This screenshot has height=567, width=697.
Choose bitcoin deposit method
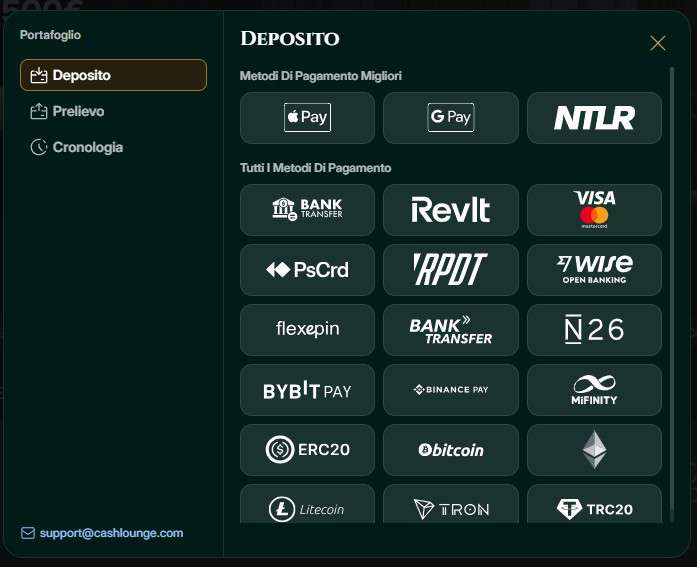451,450
